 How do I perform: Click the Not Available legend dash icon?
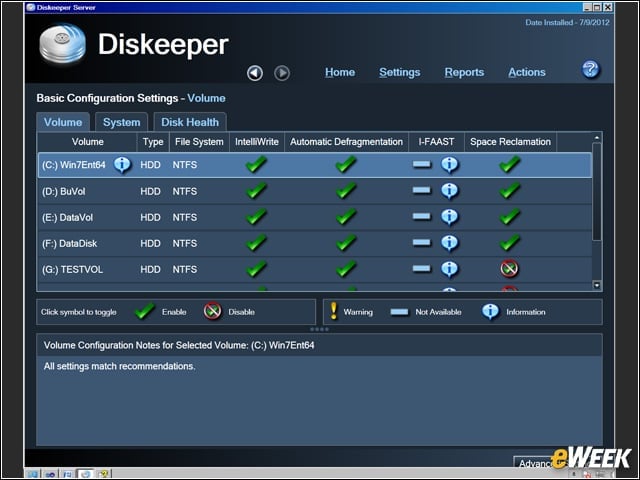(x=399, y=312)
